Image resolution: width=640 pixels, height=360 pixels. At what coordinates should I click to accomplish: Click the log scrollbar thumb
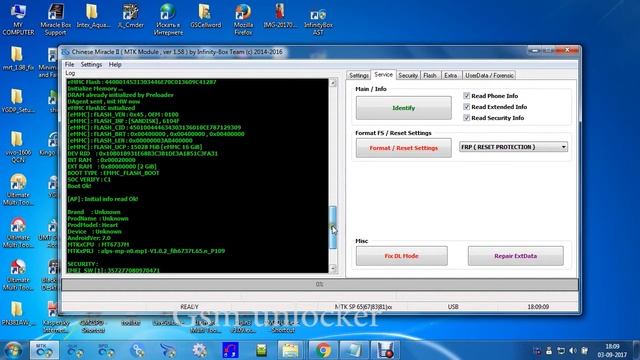click(333, 227)
